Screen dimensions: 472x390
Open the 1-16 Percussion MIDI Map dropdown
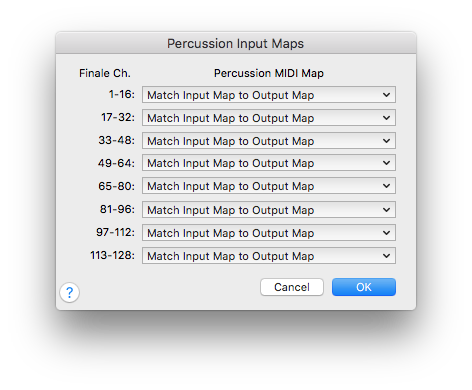(x=269, y=95)
